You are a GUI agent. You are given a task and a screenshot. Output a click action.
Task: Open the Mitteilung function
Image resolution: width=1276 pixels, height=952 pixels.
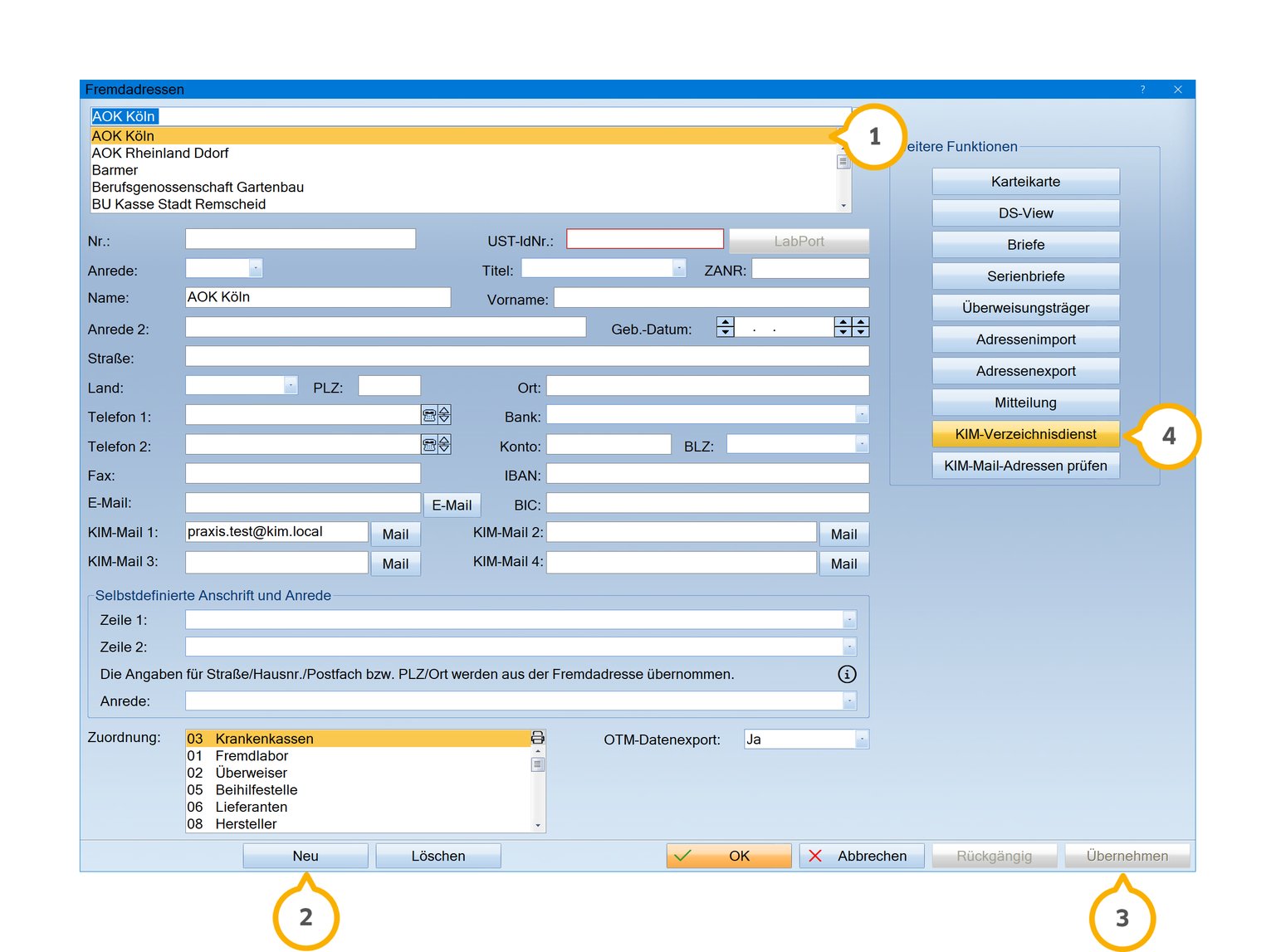coord(1025,403)
